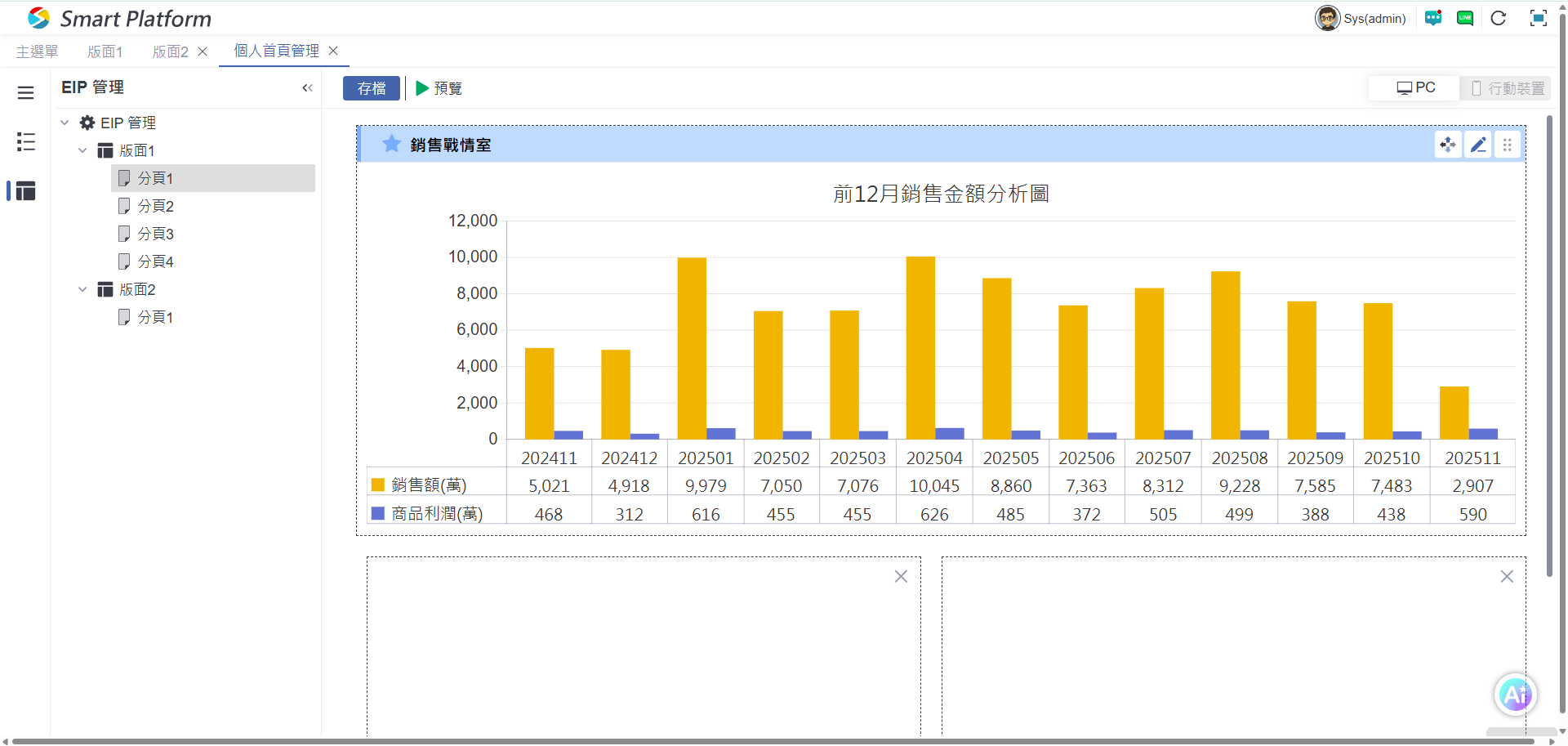
Task: Switch to the 版面2 tab
Action: tap(170, 51)
